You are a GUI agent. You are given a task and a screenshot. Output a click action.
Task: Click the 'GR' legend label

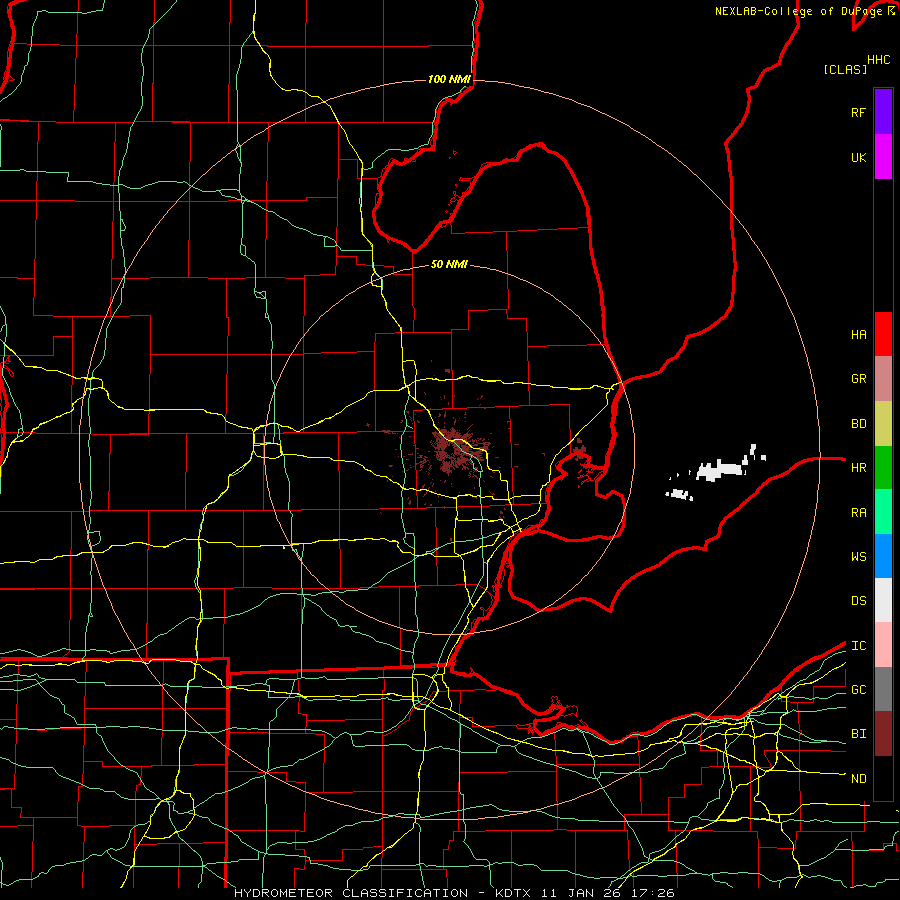[x=858, y=379]
